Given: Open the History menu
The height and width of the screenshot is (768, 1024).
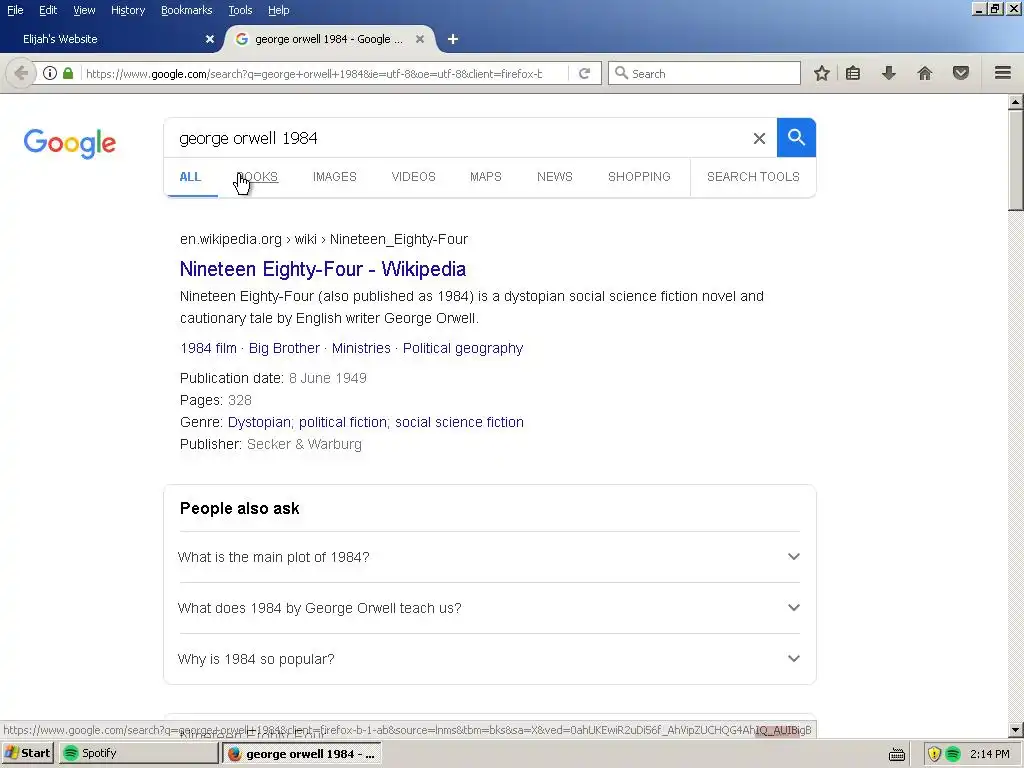Looking at the screenshot, I should (128, 10).
